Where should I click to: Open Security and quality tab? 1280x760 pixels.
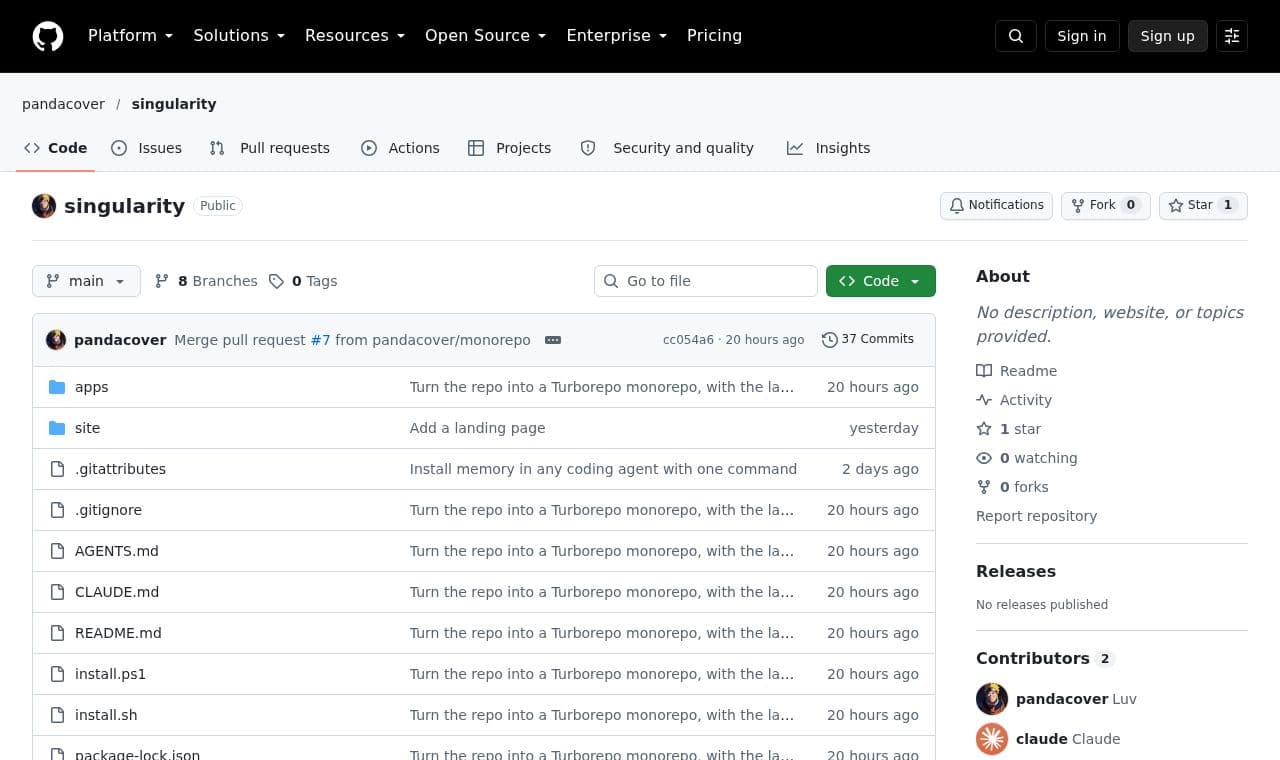[667, 148]
